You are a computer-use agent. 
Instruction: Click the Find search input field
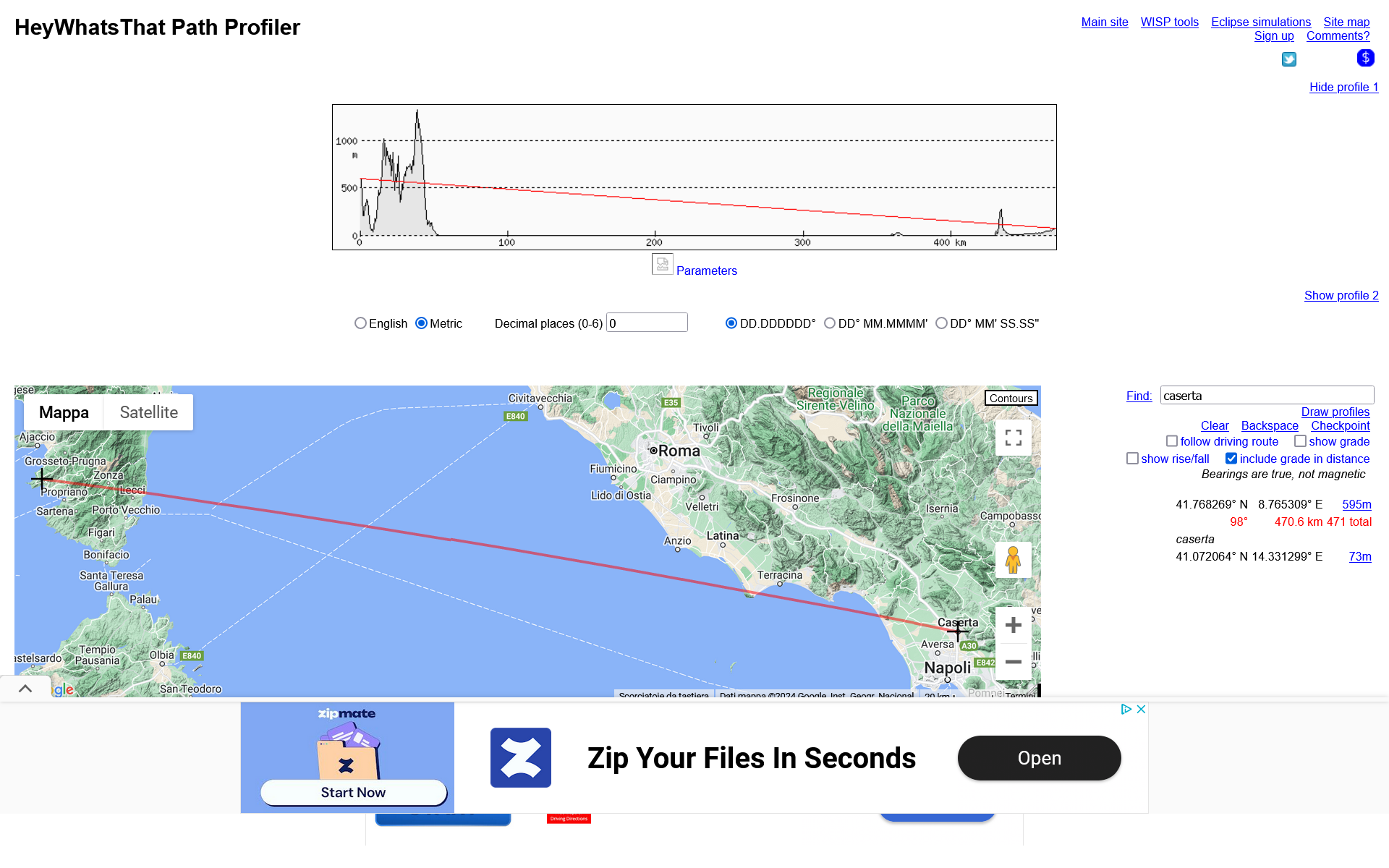click(1267, 396)
